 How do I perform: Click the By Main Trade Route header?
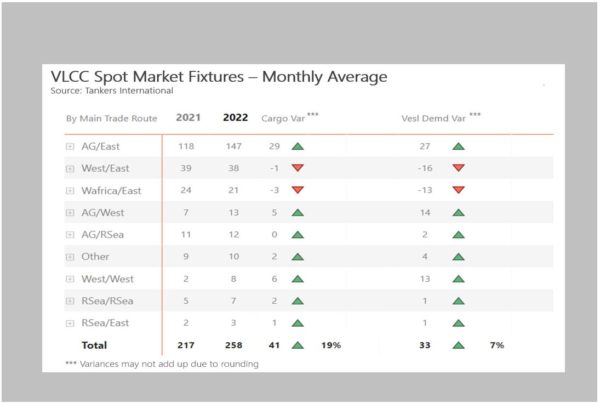pos(111,119)
